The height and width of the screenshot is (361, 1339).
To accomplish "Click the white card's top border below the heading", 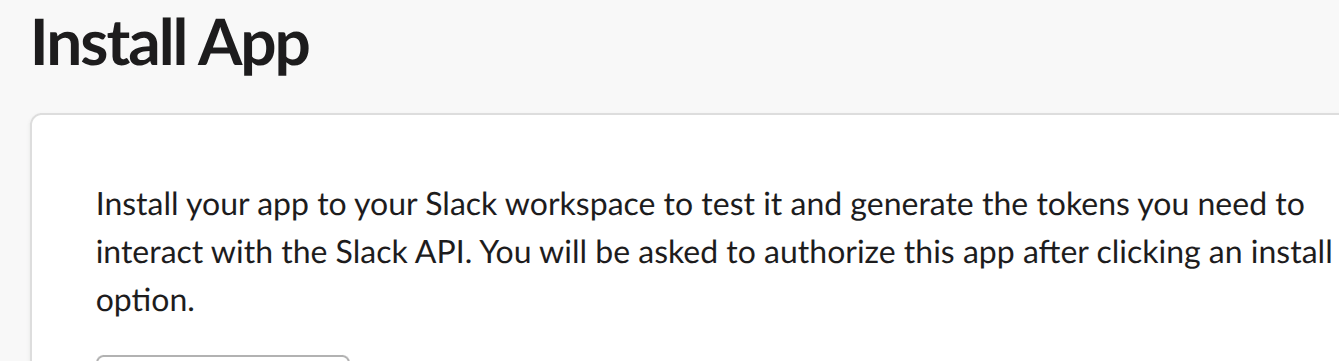I will tap(685, 115).
